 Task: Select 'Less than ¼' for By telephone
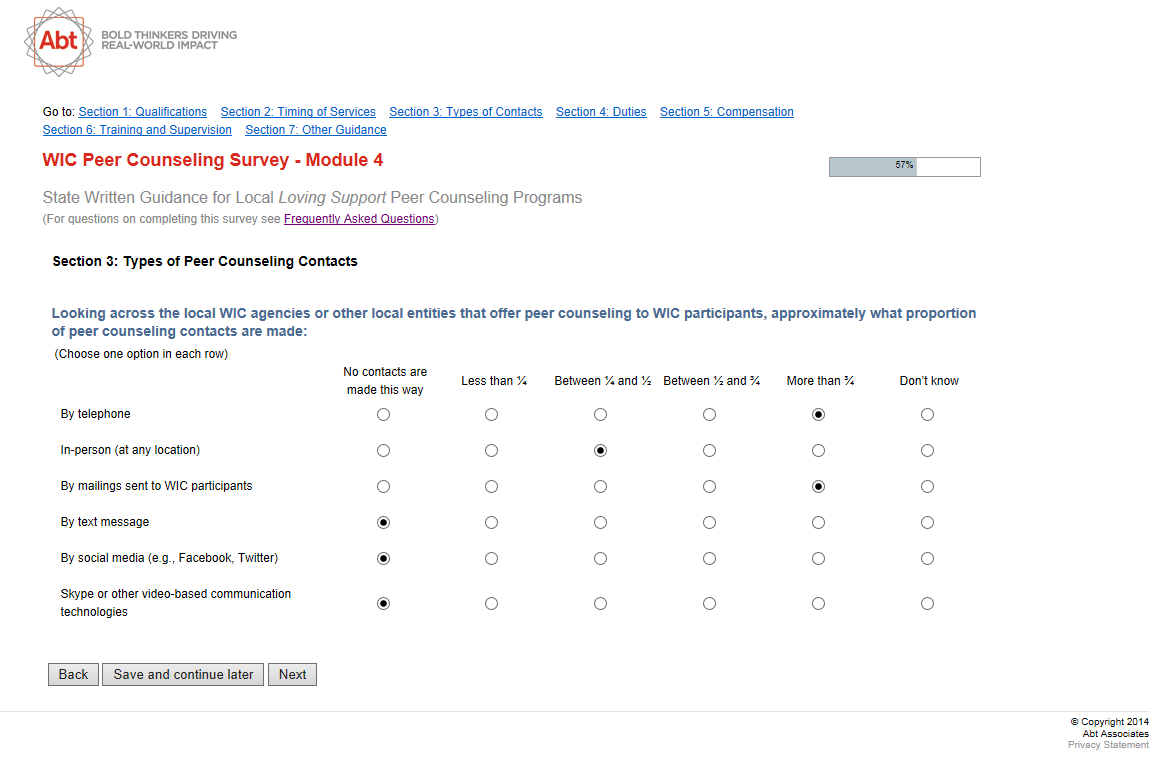tap(491, 415)
